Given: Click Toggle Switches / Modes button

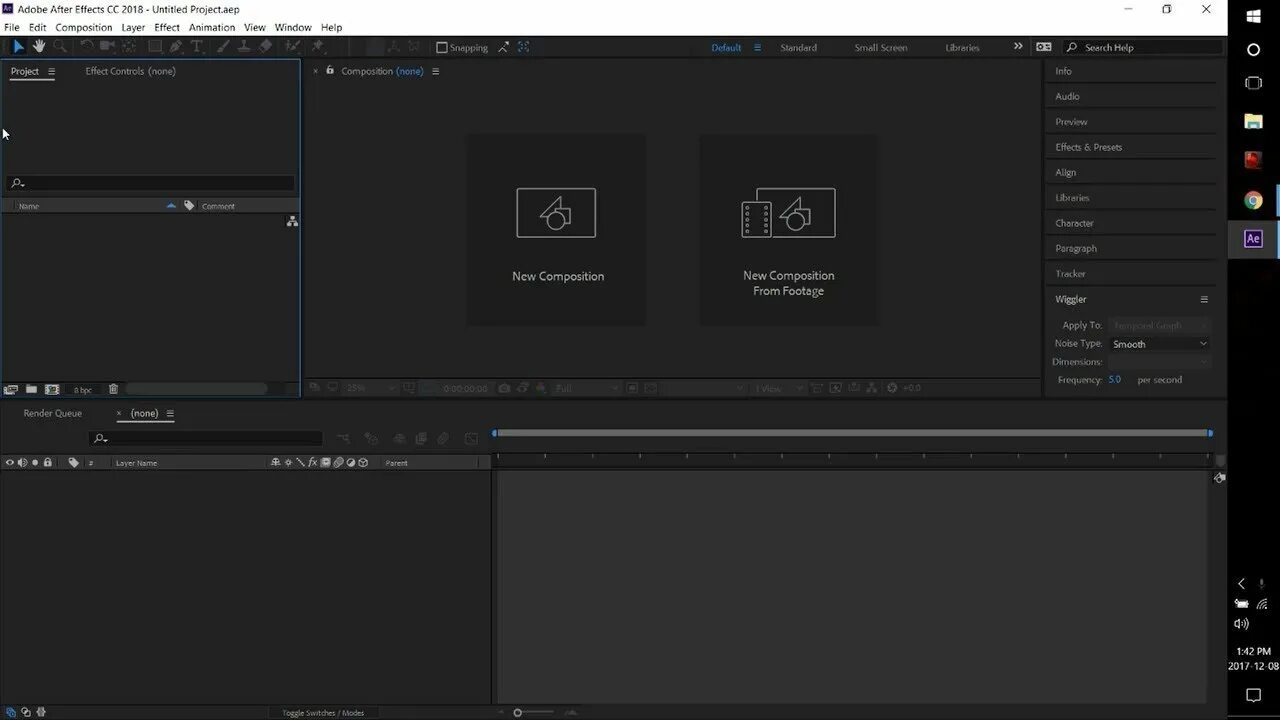Looking at the screenshot, I should coord(323,713).
